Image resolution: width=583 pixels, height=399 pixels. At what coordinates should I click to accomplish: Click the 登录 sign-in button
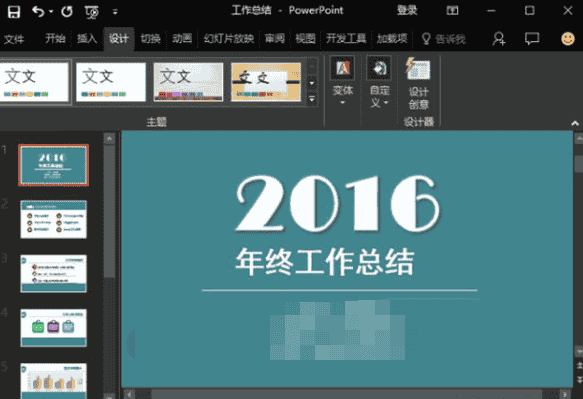coord(407,10)
